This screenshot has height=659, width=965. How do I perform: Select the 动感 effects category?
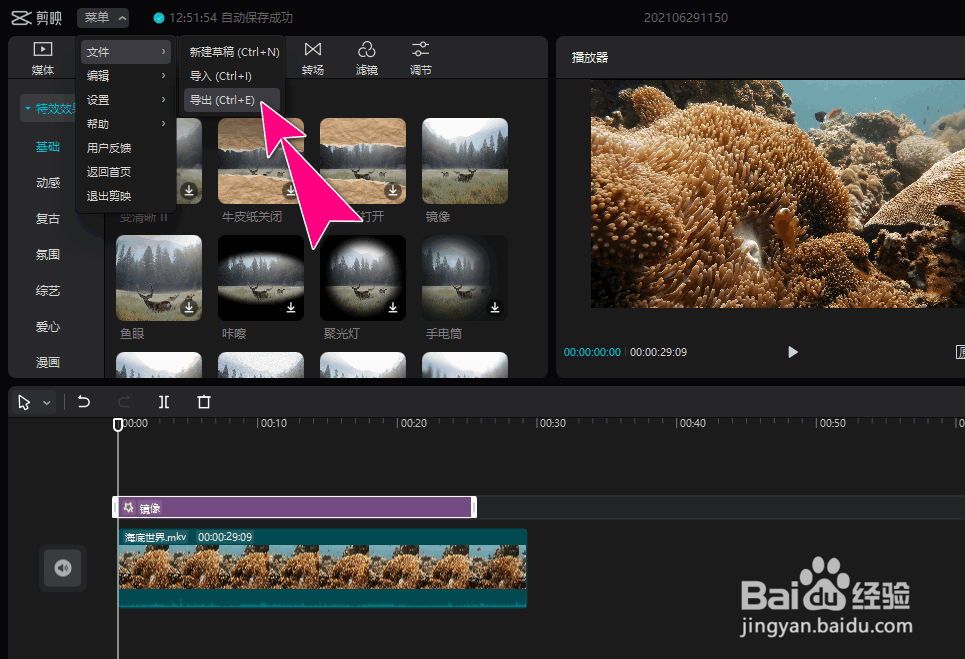point(47,182)
